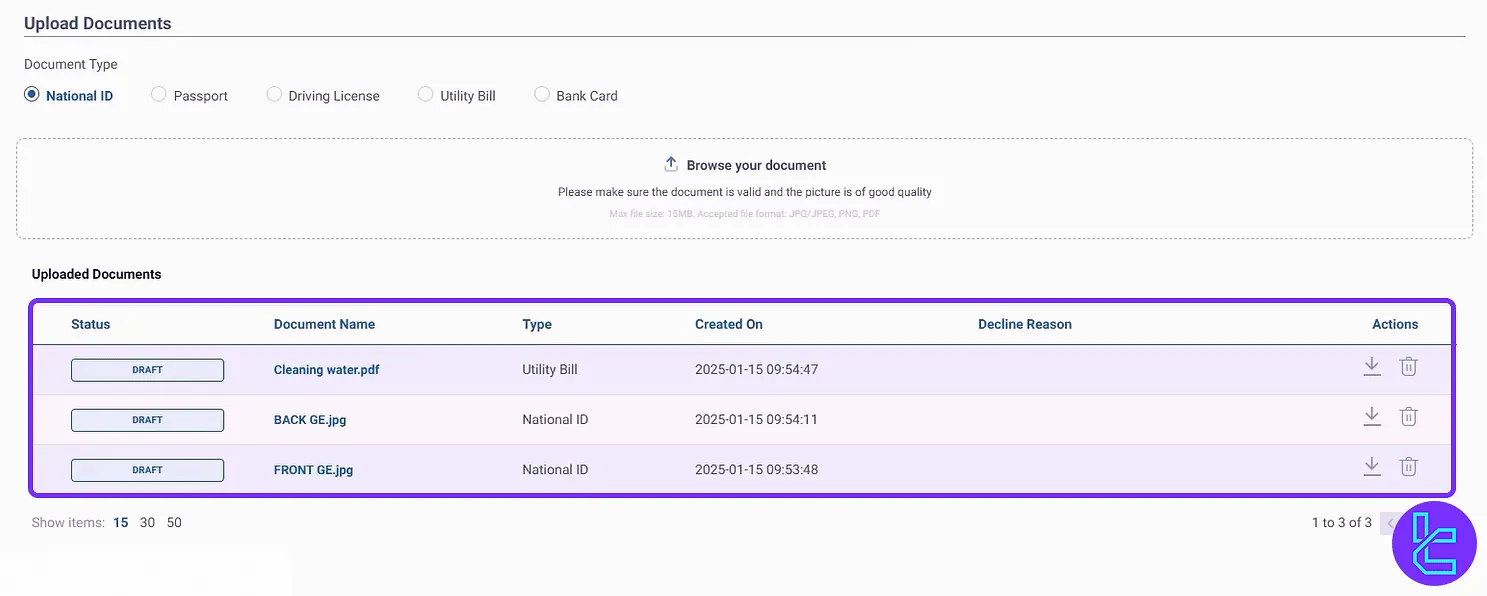Select Driving License document type
1487x596 pixels.
coord(274,95)
